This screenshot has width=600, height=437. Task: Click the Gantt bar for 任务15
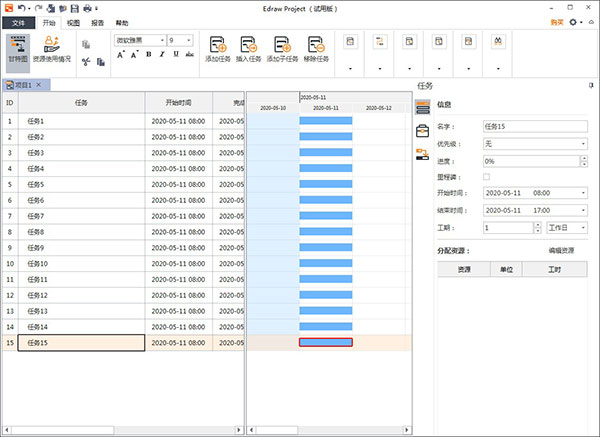click(326, 343)
